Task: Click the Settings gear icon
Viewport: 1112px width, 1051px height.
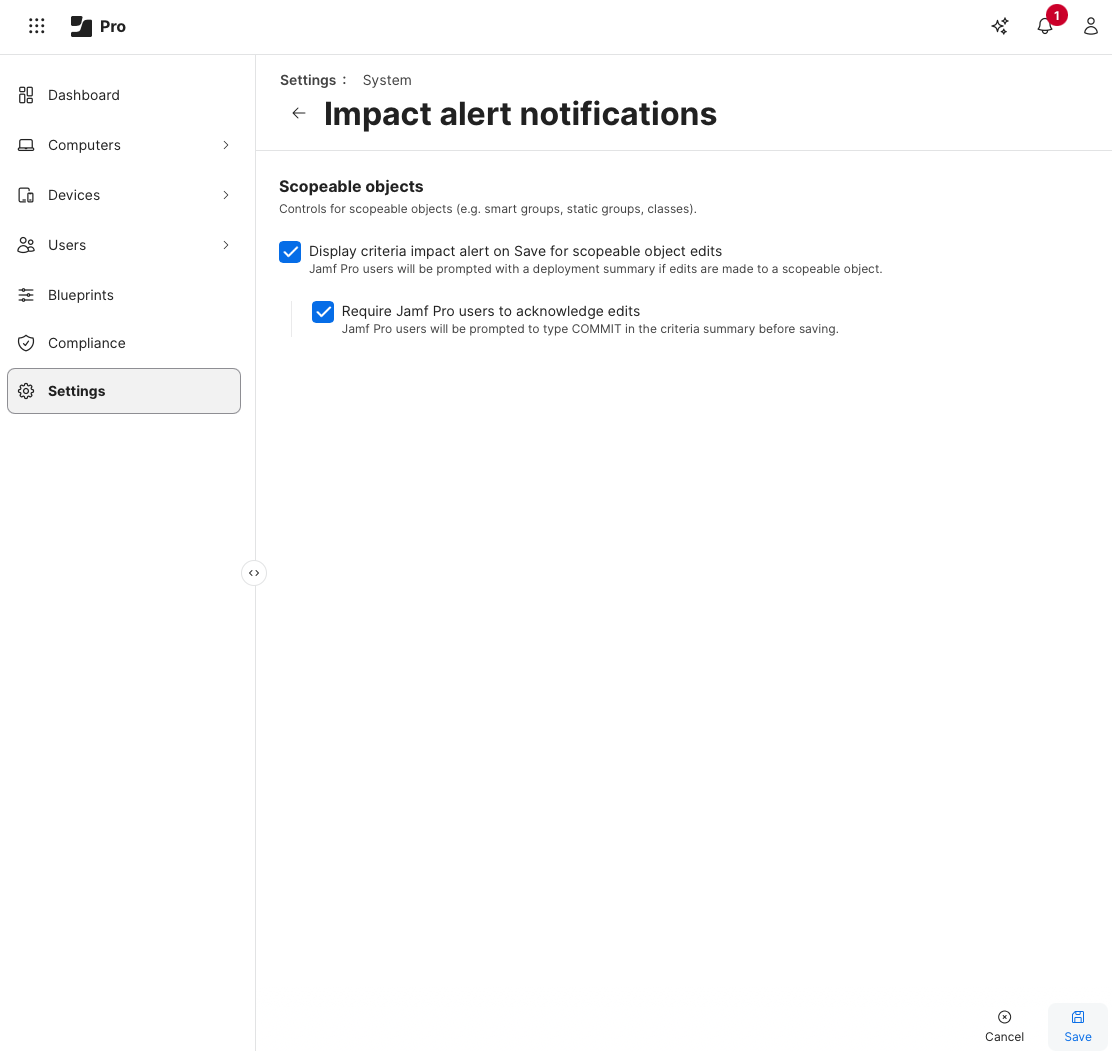Action: (x=26, y=391)
